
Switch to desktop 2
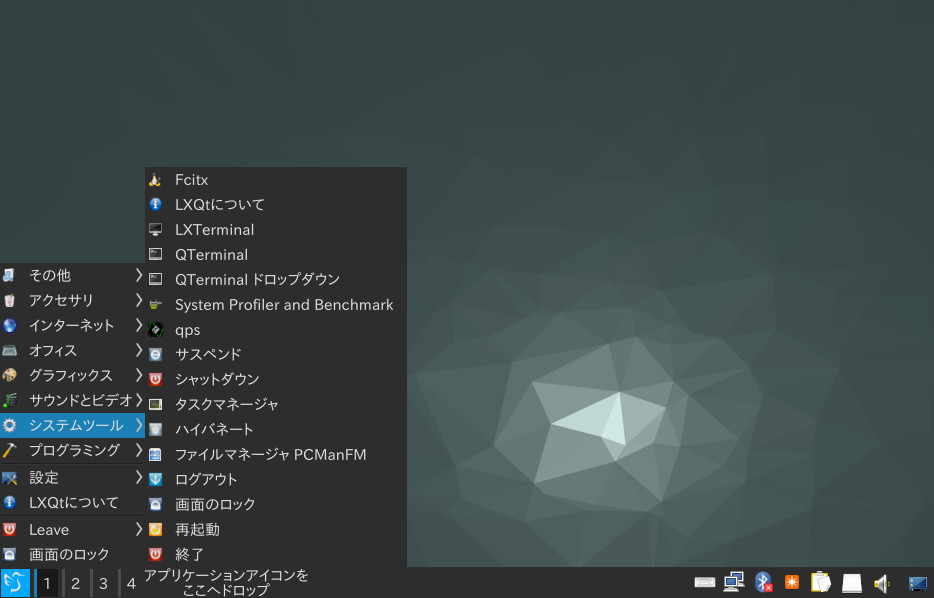(x=75, y=583)
